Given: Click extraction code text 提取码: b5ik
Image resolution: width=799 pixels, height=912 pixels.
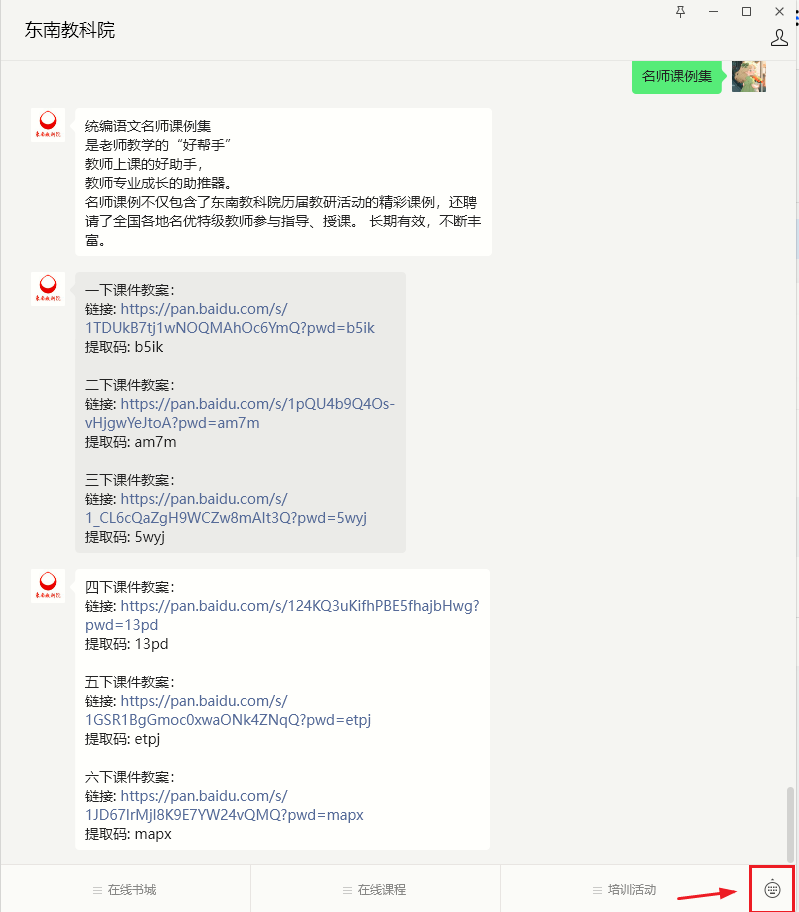Looking at the screenshot, I should coord(124,347).
